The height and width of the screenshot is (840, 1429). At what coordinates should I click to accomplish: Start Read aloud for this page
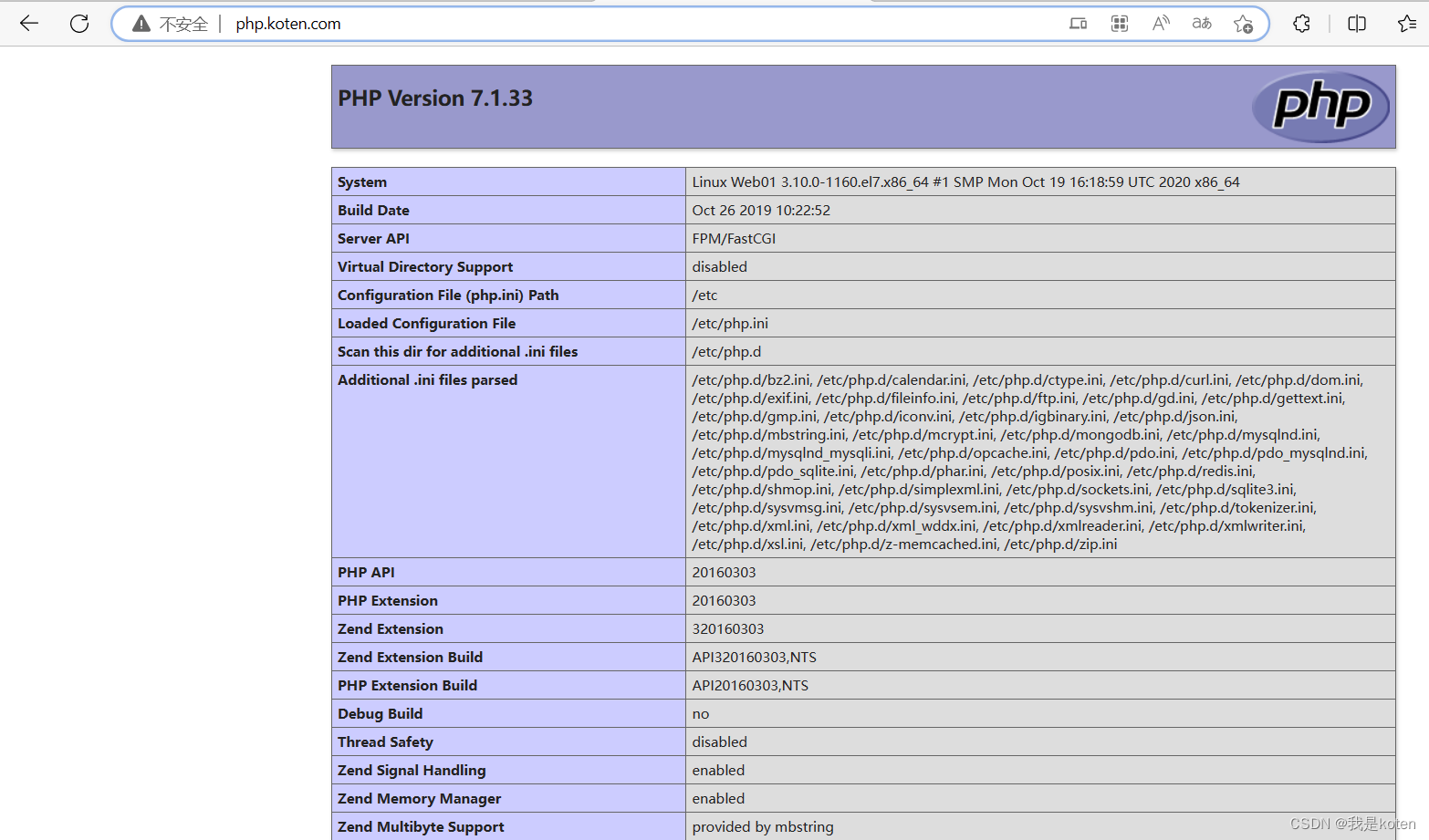(1160, 23)
